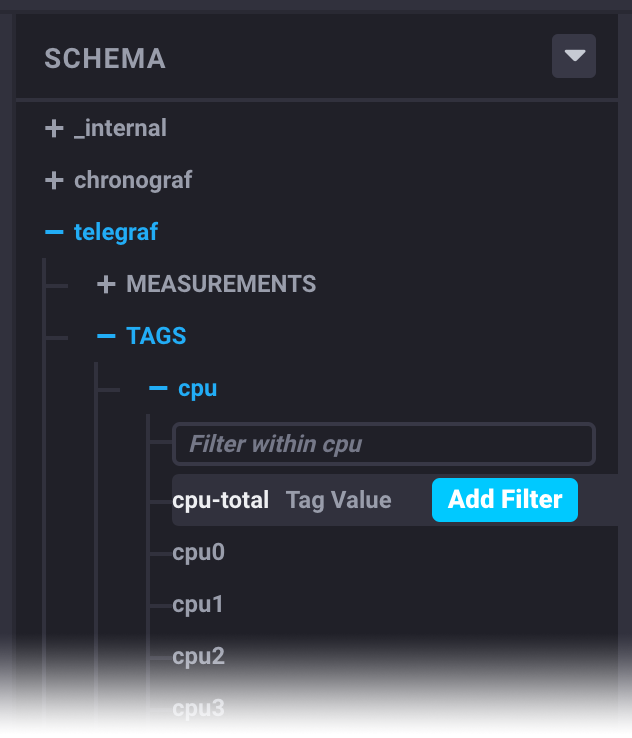The image size is (632, 738).
Task: Click the minus icon beside telegraf
Action: pyautogui.click(x=54, y=232)
